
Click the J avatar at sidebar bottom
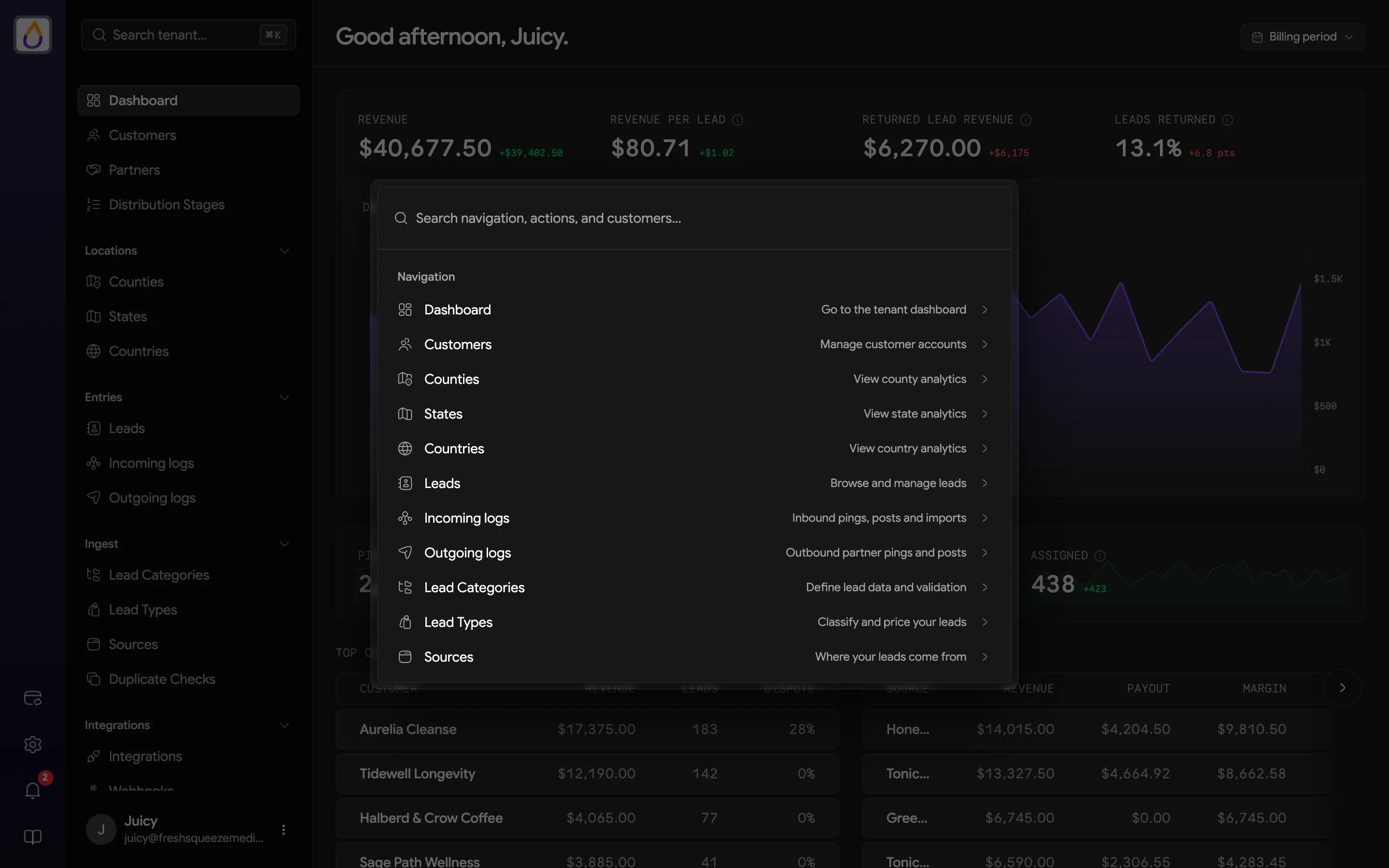(101, 829)
